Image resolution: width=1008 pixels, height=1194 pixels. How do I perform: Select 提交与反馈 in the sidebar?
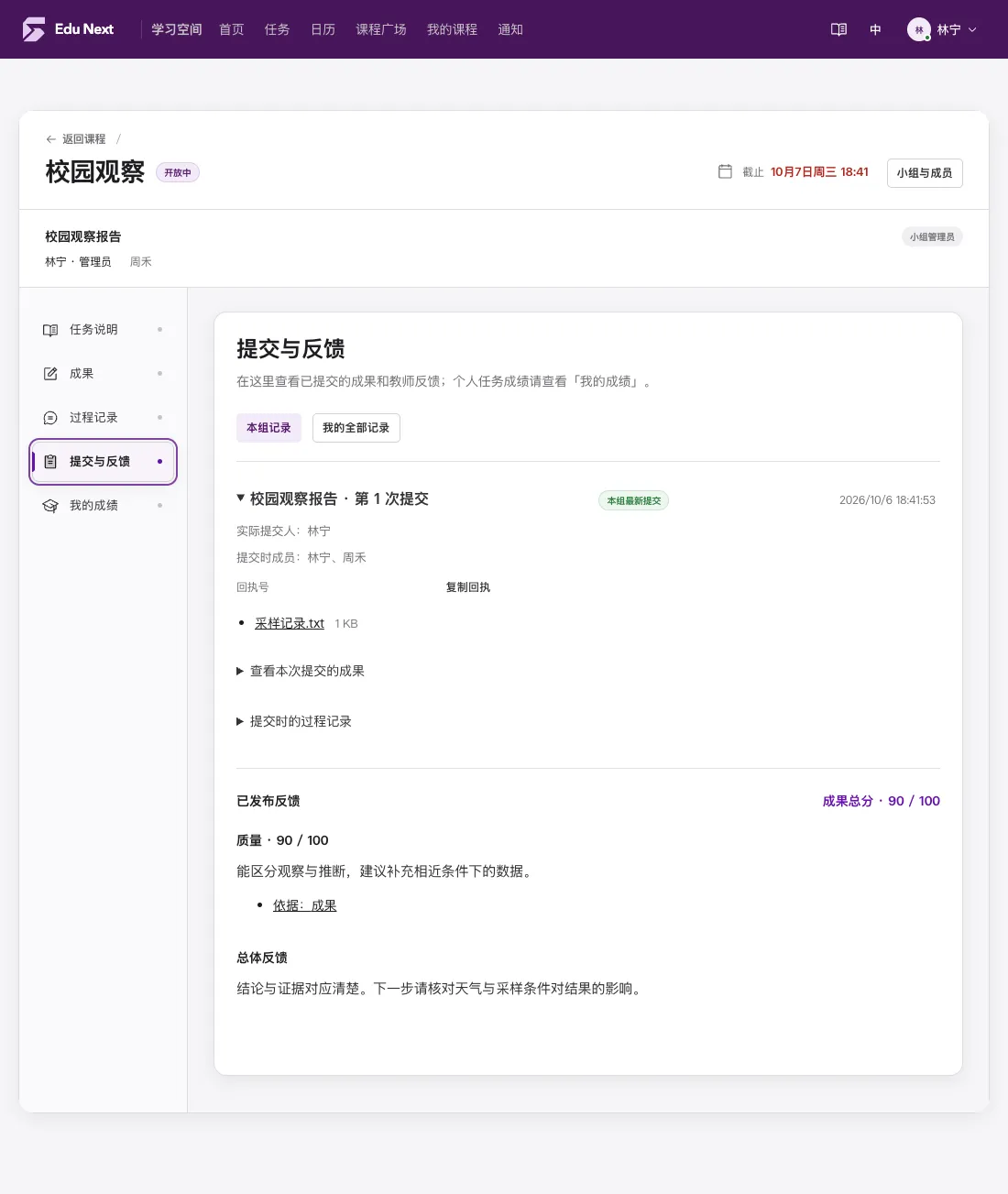[x=103, y=462]
